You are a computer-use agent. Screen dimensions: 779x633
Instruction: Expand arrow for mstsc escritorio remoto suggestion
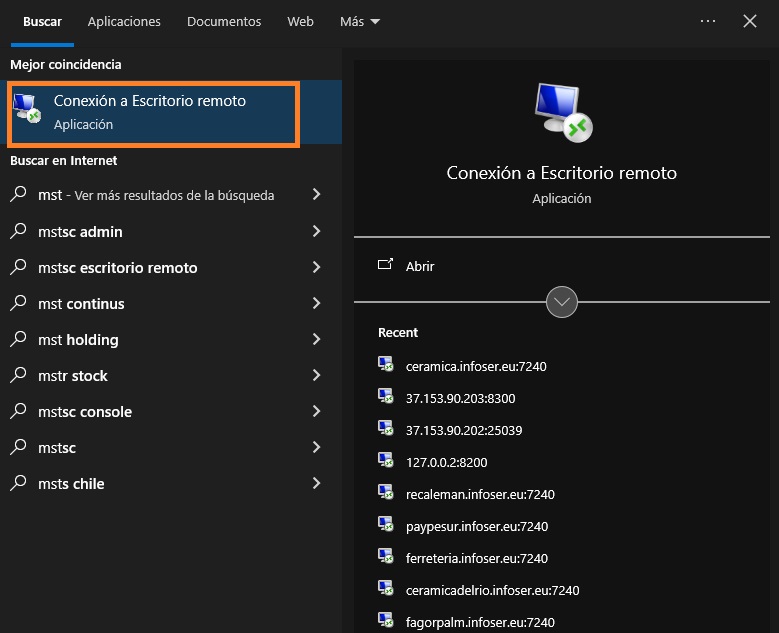pos(316,267)
